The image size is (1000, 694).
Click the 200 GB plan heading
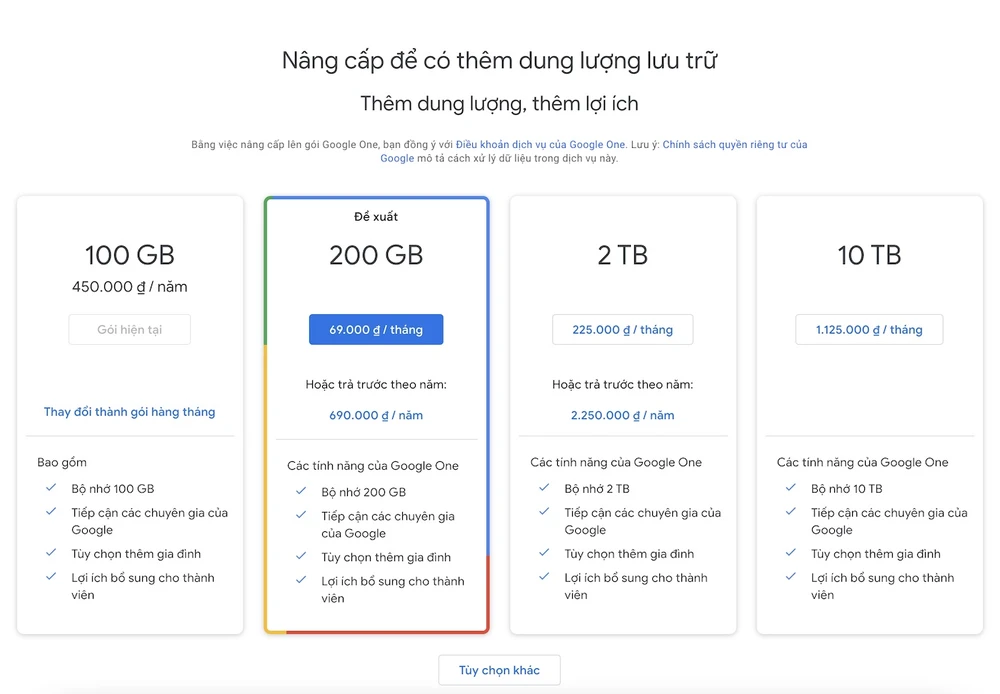pos(376,256)
